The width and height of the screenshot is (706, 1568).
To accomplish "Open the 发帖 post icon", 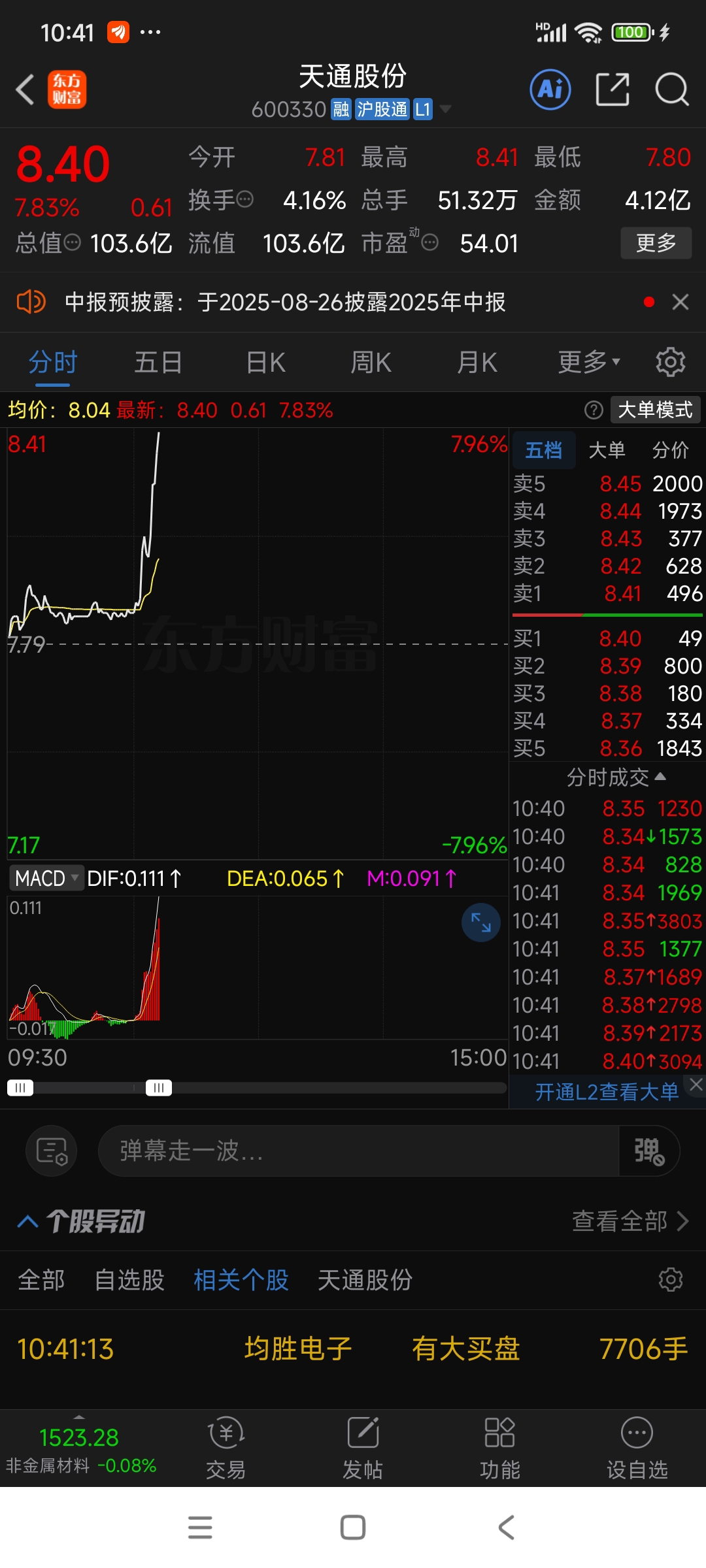I will pyautogui.click(x=363, y=1448).
